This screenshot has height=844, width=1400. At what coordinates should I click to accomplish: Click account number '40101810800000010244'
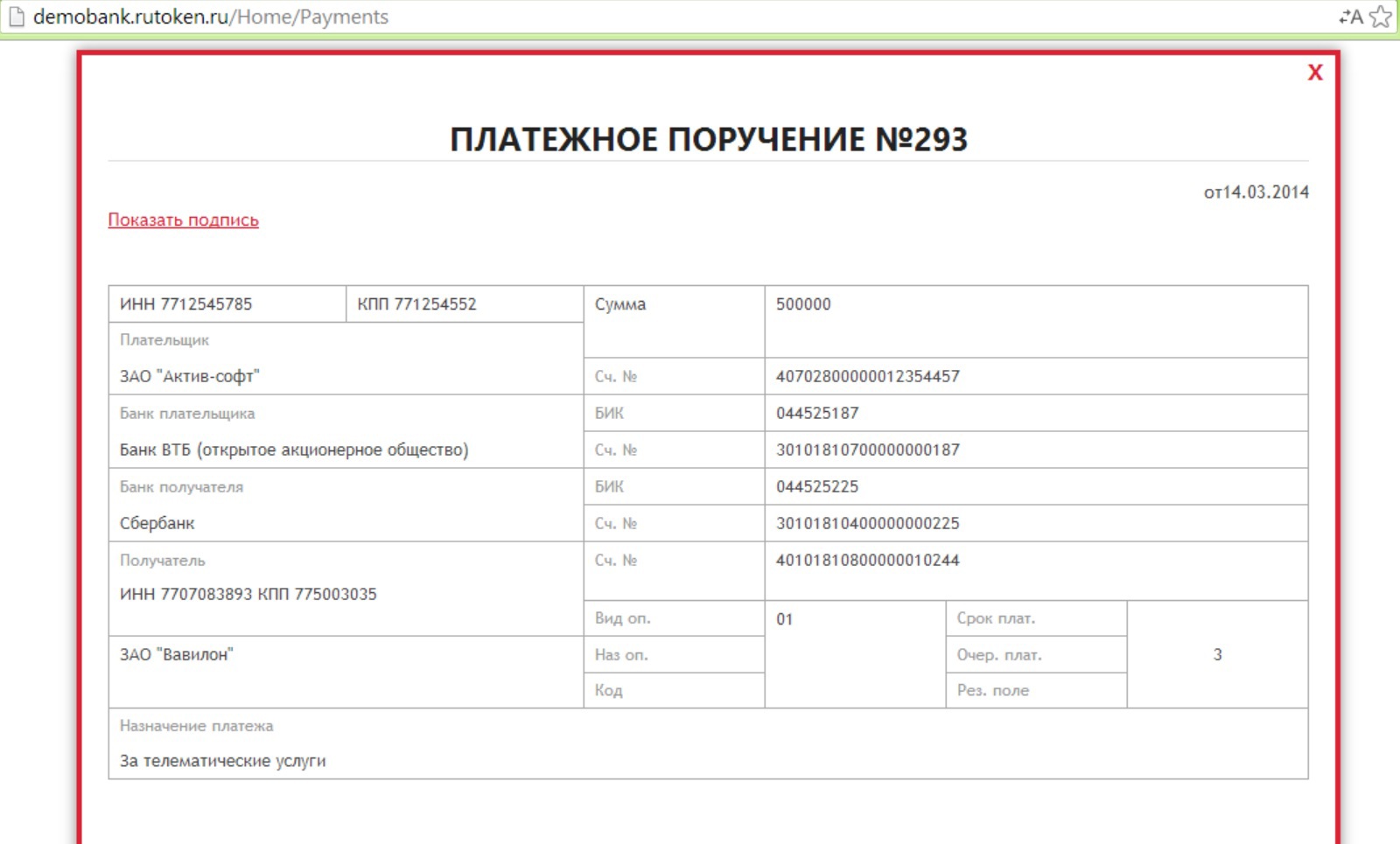coord(868,560)
